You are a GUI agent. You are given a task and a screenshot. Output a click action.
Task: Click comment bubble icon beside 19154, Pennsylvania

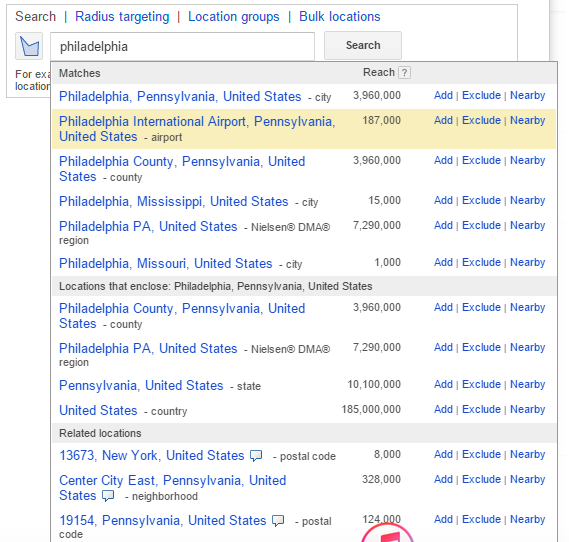coord(278,521)
